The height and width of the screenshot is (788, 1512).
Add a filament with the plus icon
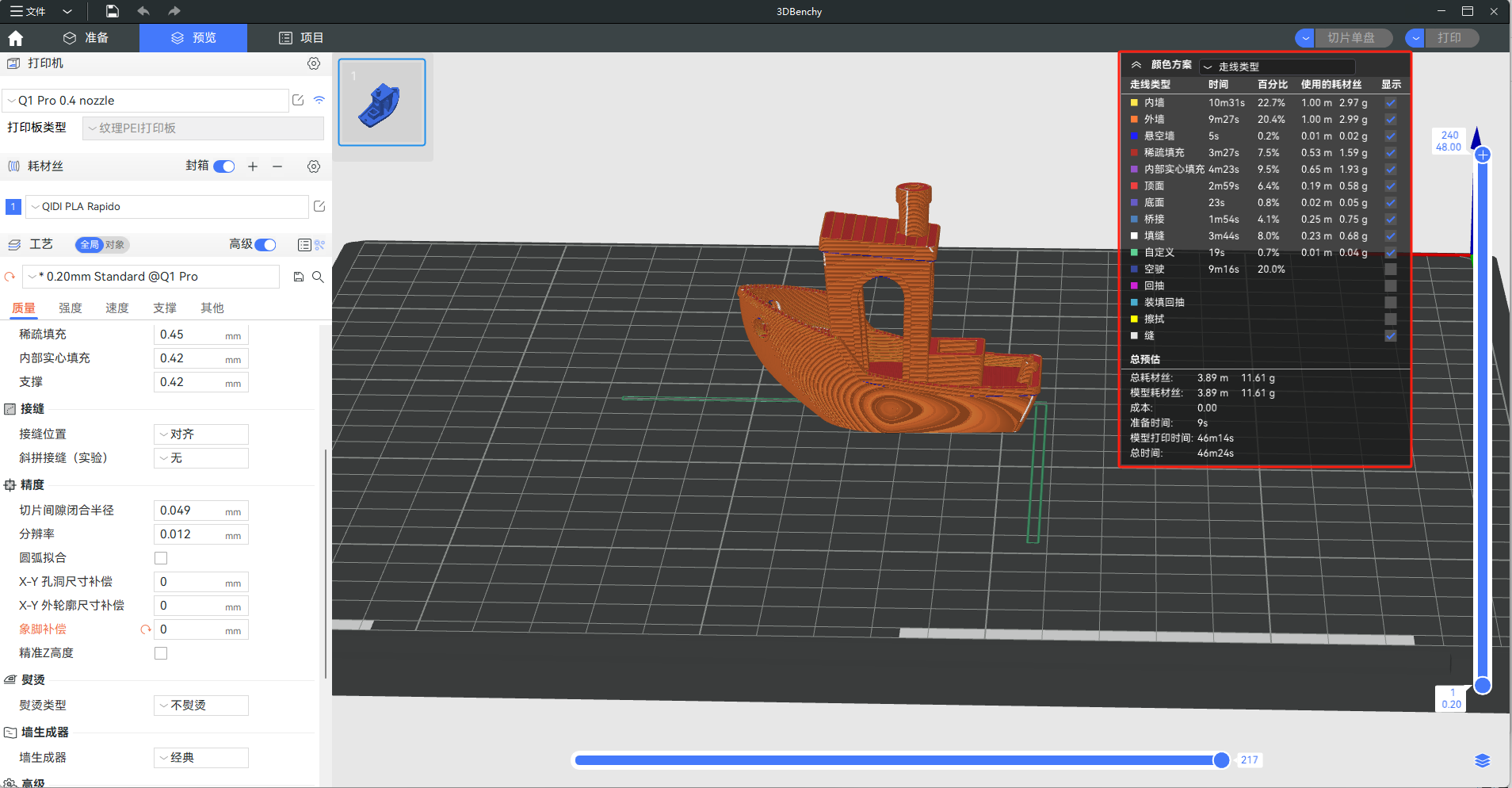point(253,166)
